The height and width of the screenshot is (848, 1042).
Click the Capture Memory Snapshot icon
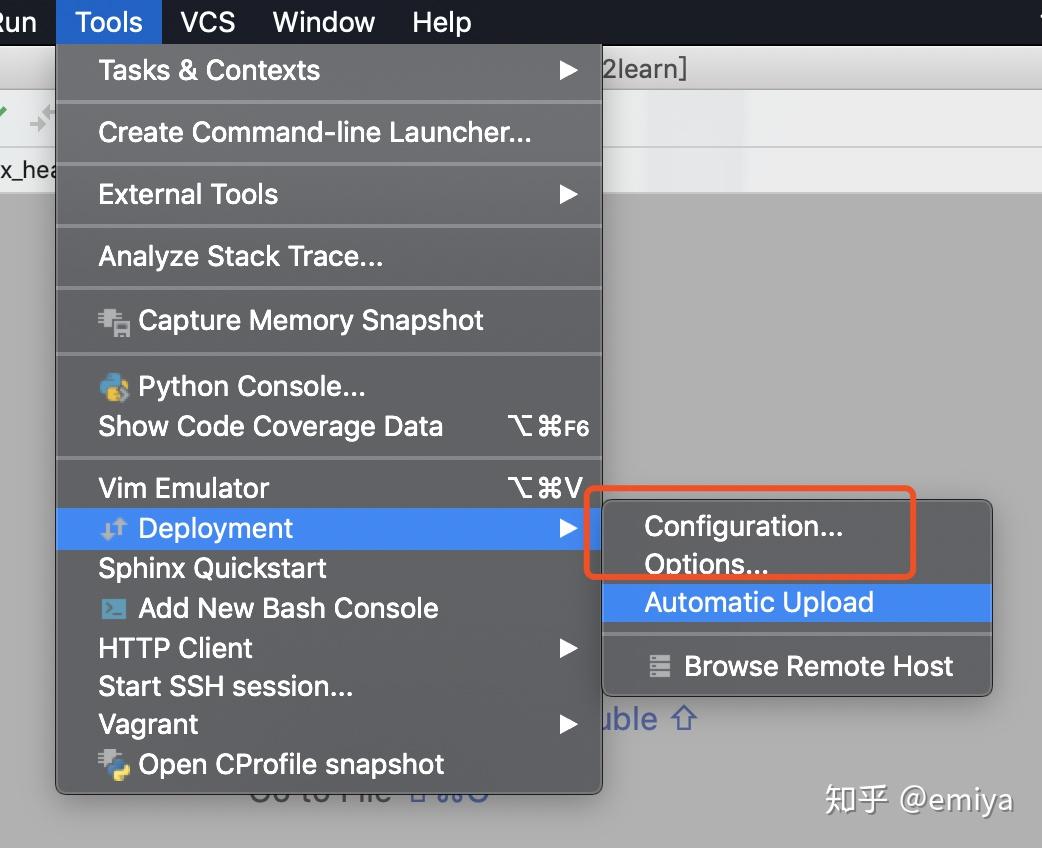(114, 321)
